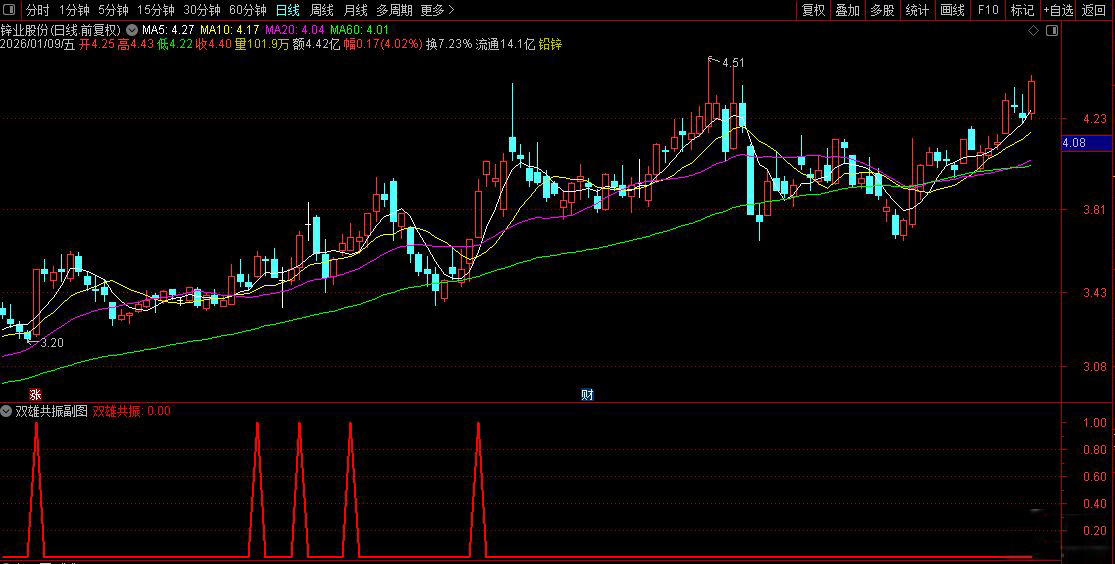Click the 双雄共振副图 indicator name
Screen dimensions: 1115x564
tap(52, 410)
